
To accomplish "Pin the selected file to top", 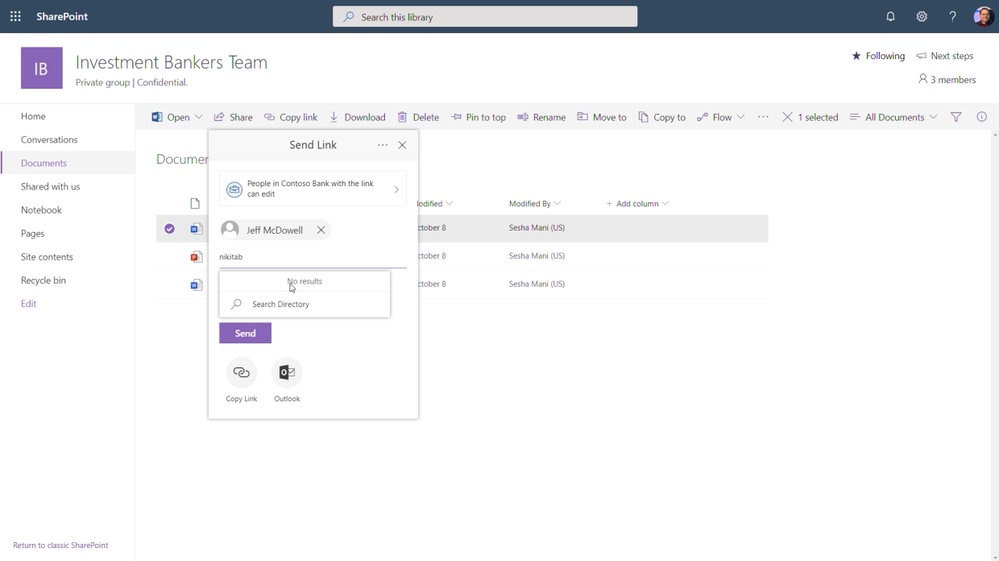I will (478, 117).
